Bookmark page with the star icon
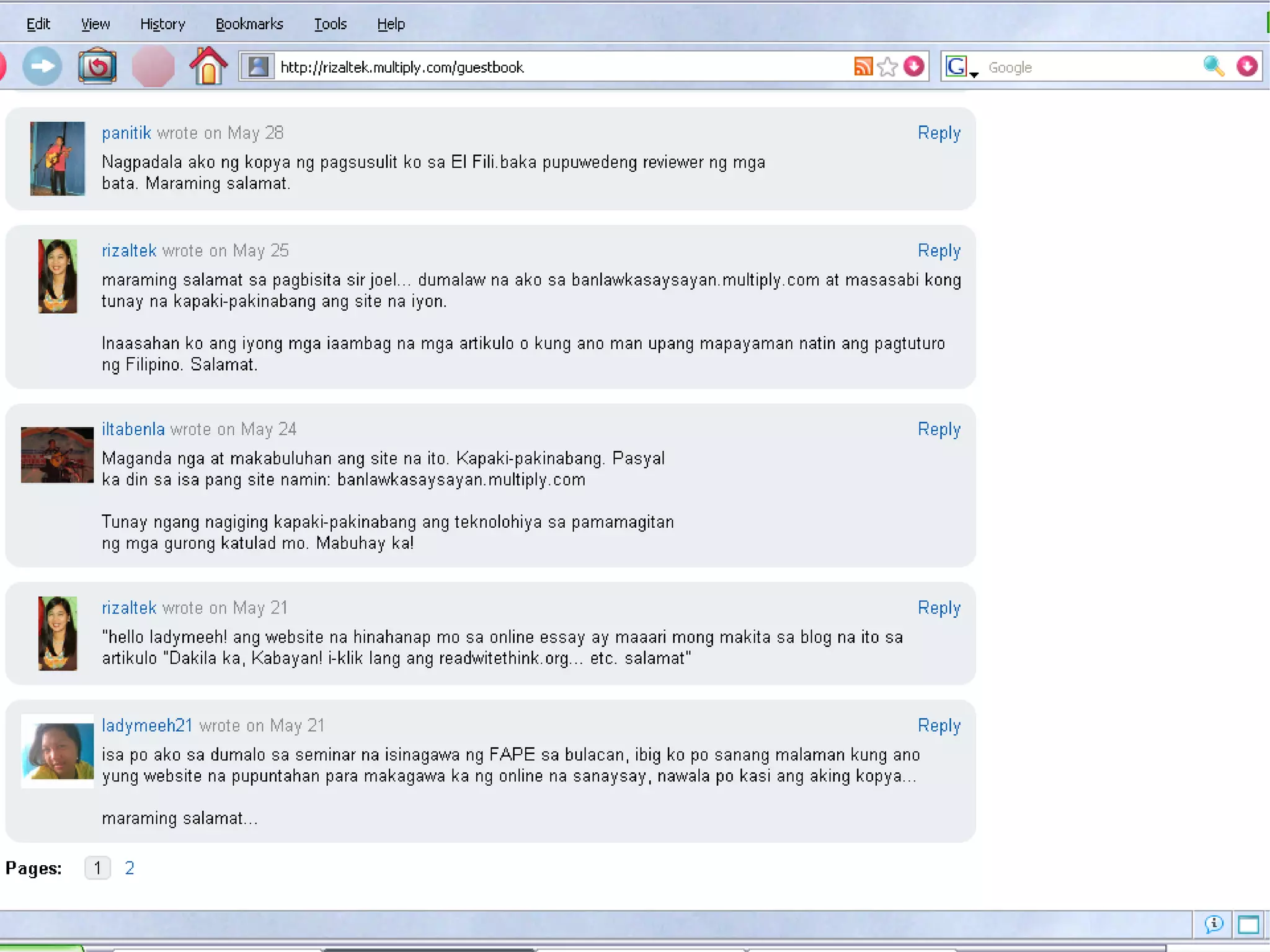This screenshot has width=1270, height=952. click(888, 66)
